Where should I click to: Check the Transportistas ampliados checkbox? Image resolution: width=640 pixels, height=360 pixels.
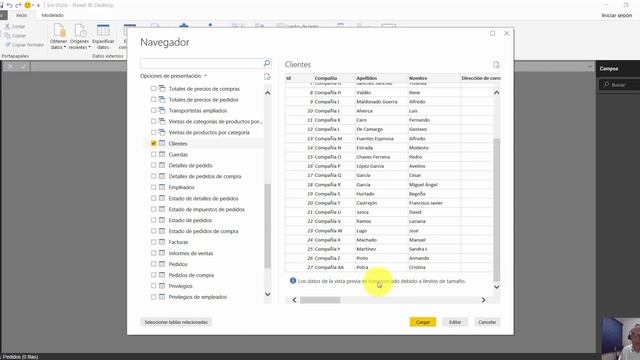coord(153,110)
